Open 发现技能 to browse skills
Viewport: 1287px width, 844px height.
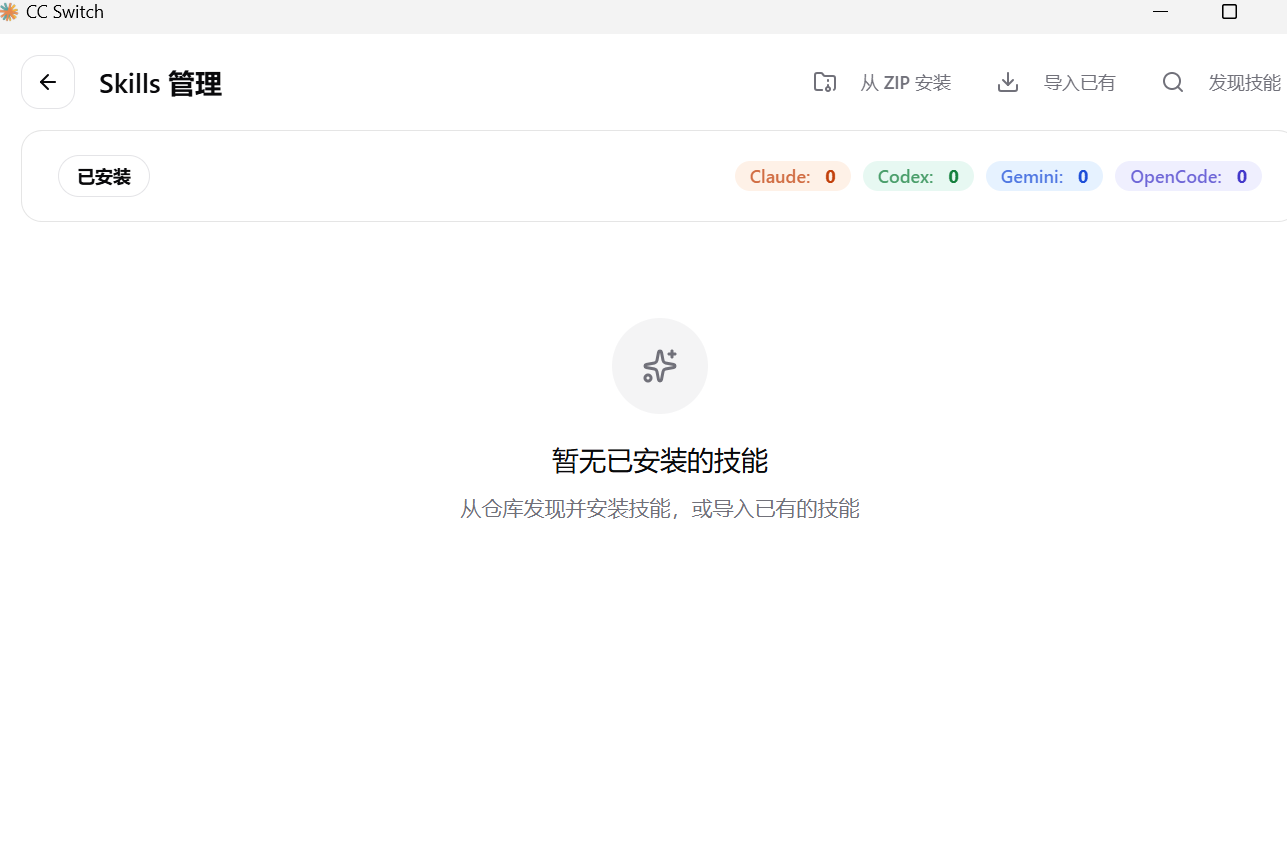[1245, 83]
